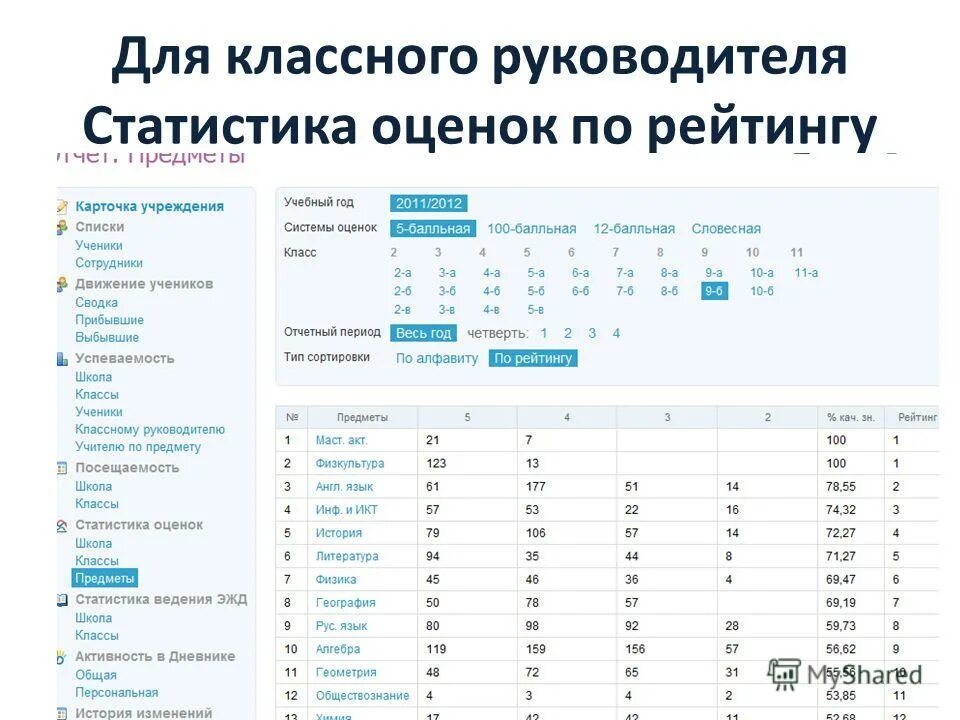
Task: Choose class 2-в
Action: (402, 310)
